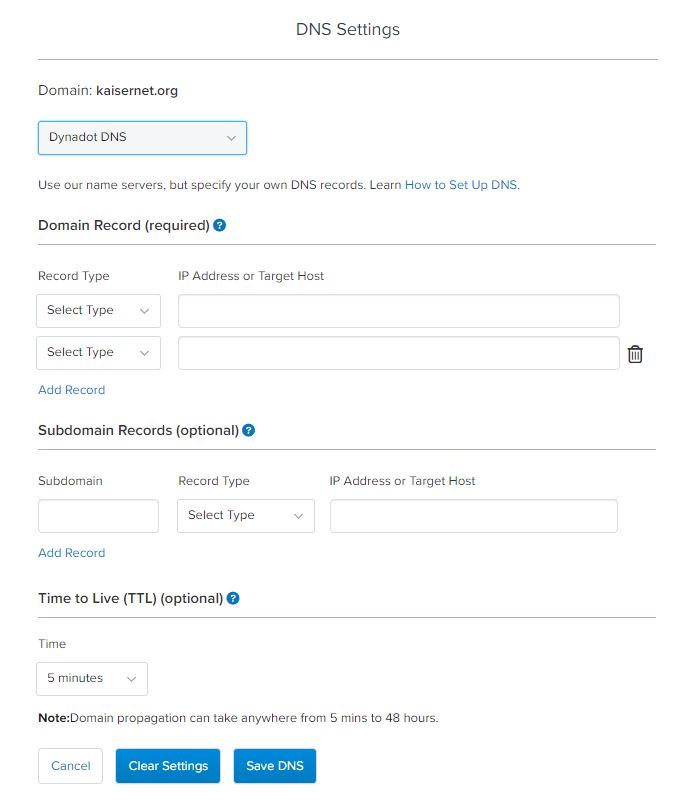Image resolution: width=696 pixels, height=802 pixels.
Task: Focus the second domain record target host field
Action: tap(398, 353)
